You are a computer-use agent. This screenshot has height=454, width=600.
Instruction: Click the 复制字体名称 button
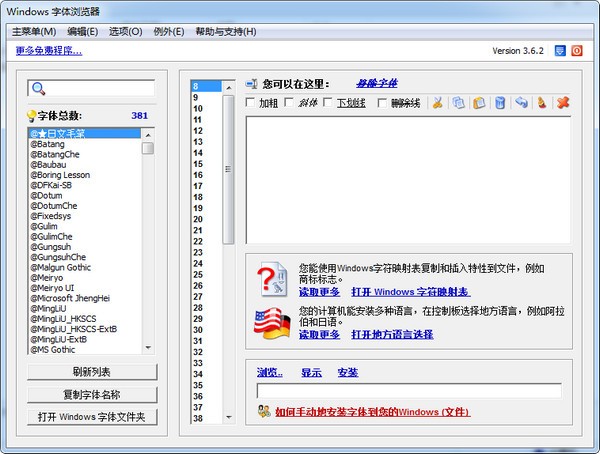(x=92, y=394)
